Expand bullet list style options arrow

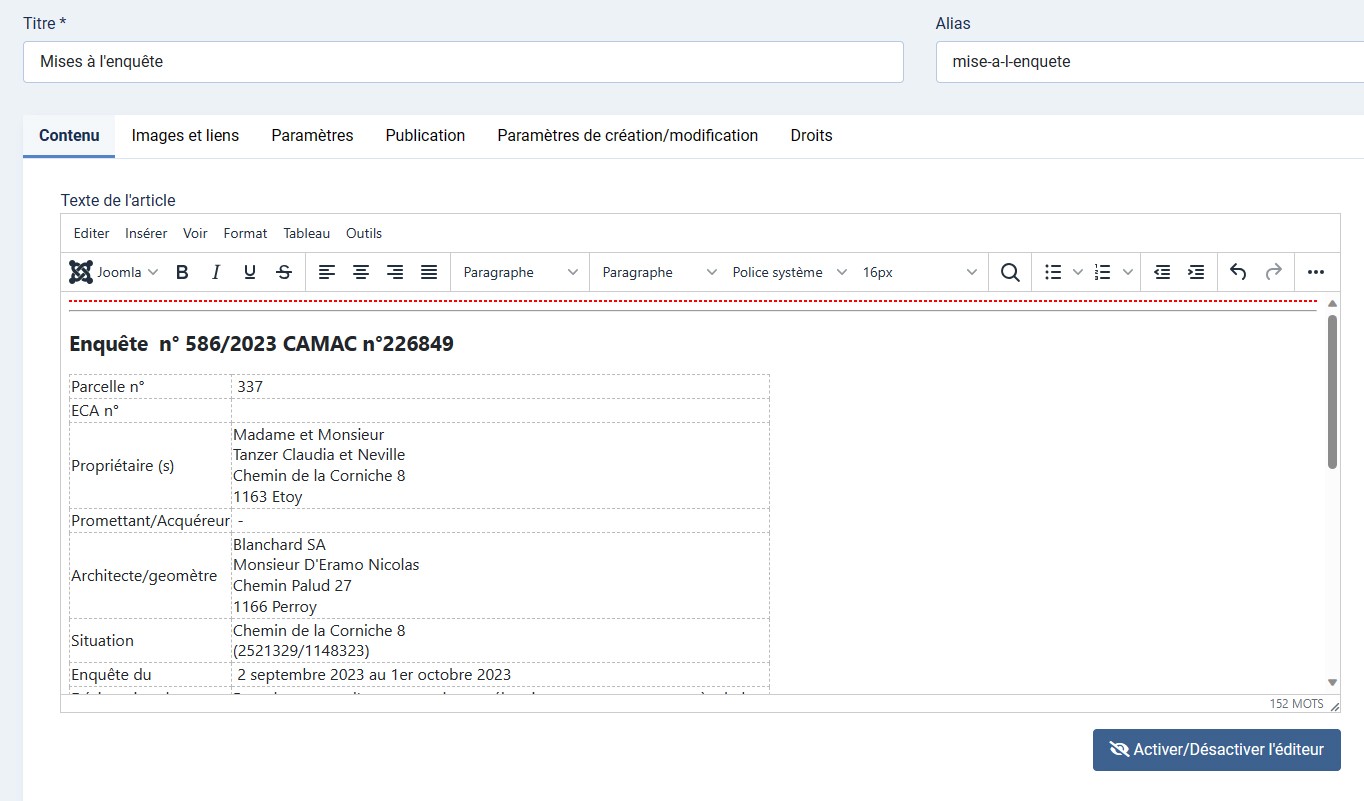(1077, 272)
